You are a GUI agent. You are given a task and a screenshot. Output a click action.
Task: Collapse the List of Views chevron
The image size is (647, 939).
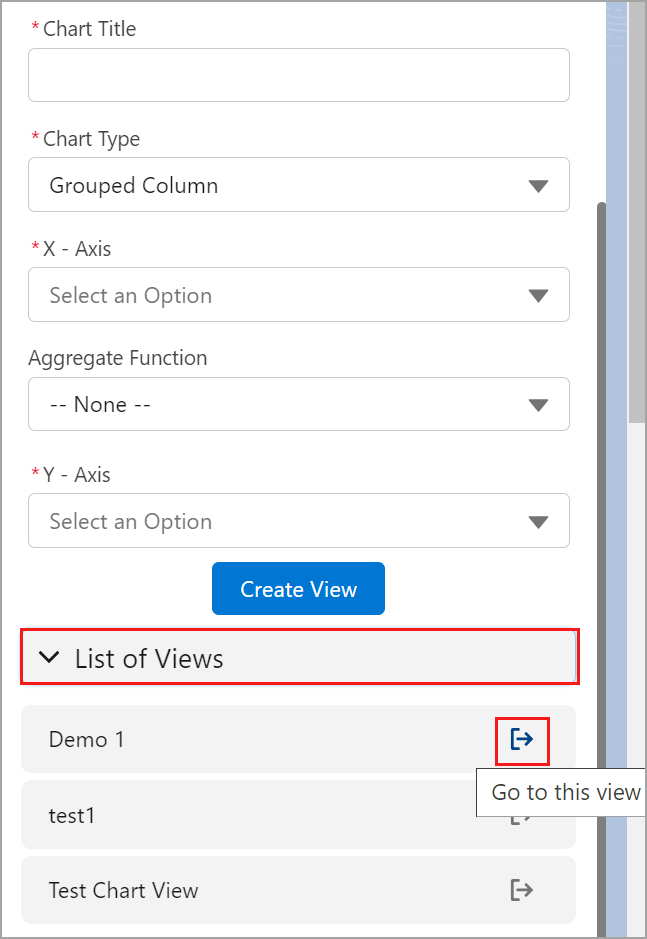click(x=48, y=658)
